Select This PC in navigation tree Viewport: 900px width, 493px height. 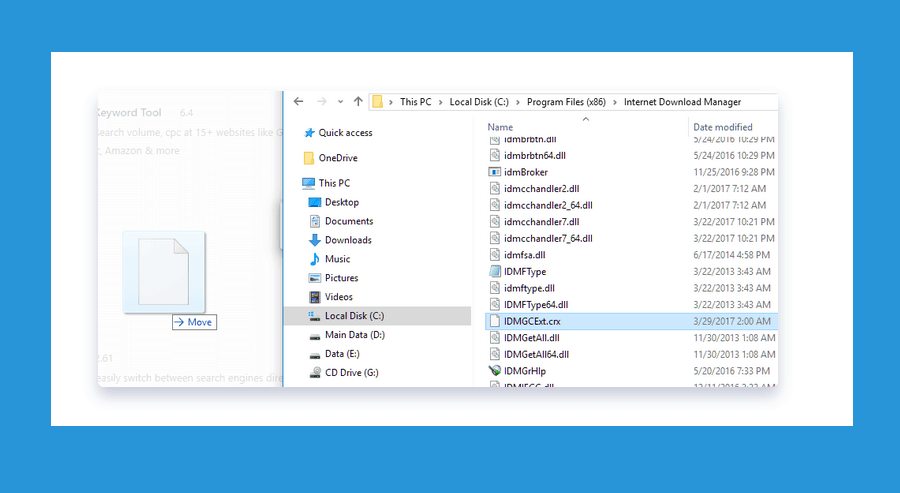334,183
